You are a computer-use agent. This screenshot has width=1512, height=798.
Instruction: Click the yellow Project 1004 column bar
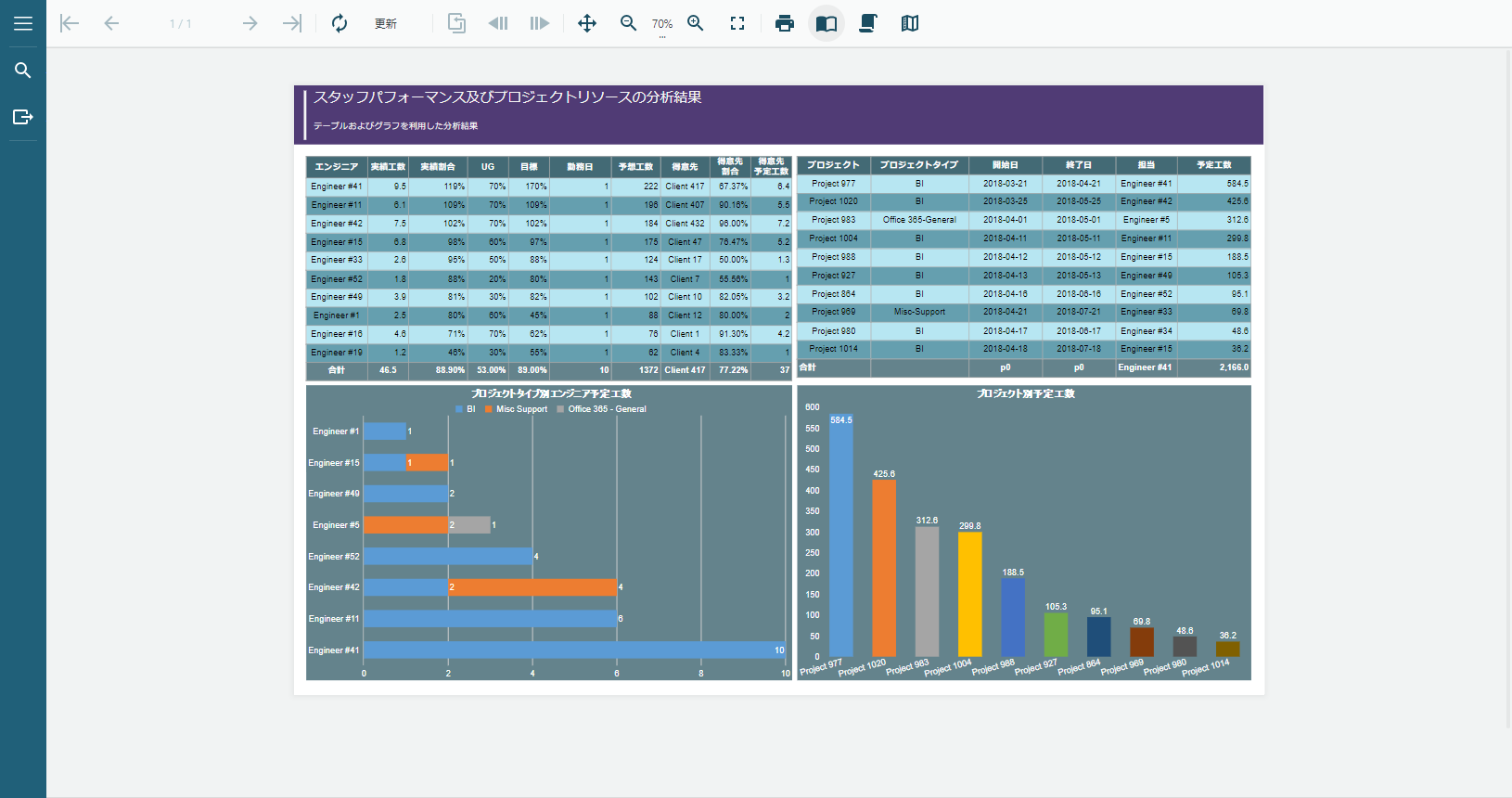pyautogui.click(x=970, y=595)
